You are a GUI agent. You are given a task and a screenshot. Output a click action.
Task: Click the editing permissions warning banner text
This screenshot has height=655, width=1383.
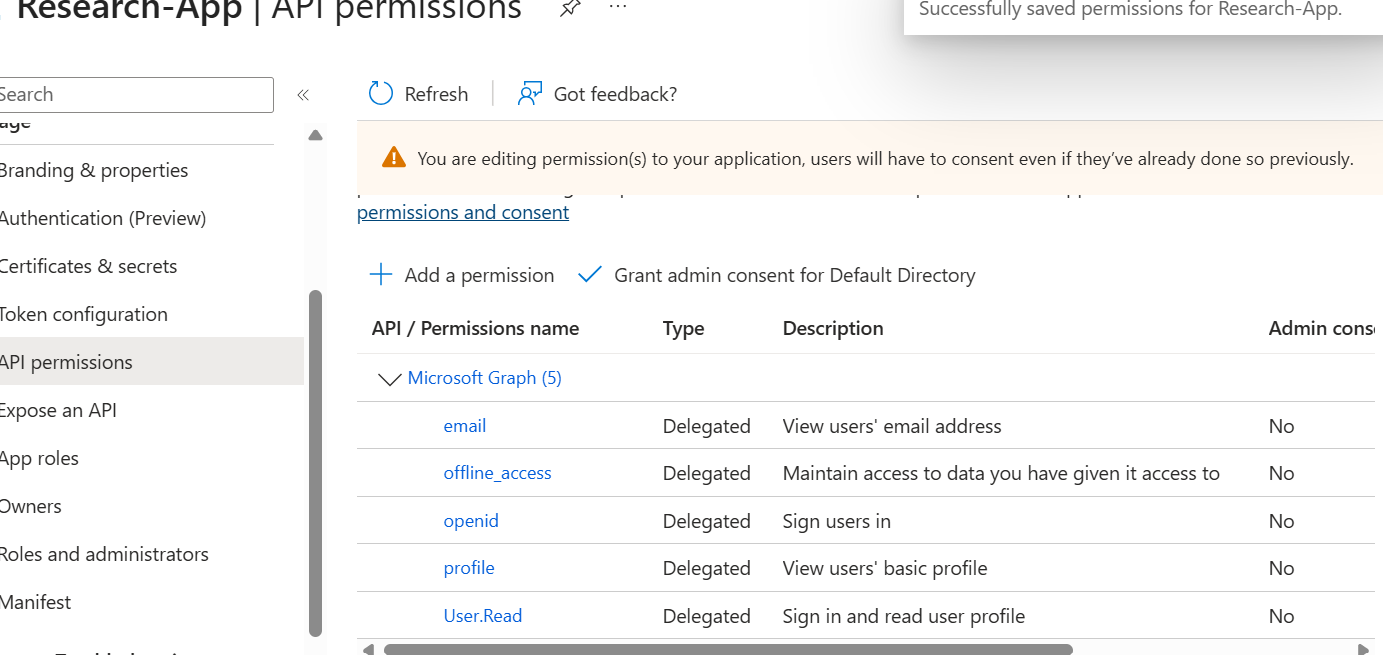(x=885, y=158)
